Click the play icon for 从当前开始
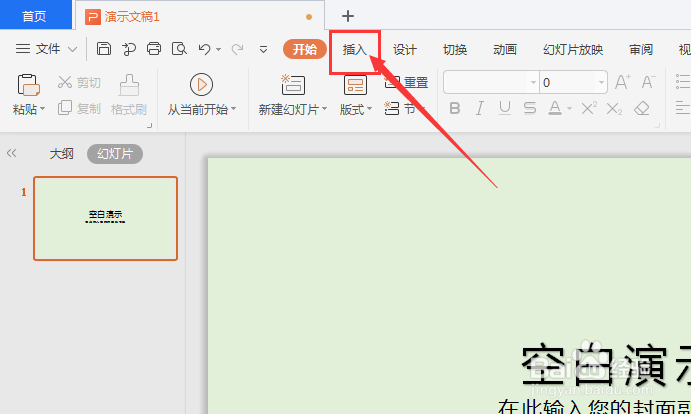691x414 pixels. (201, 84)
